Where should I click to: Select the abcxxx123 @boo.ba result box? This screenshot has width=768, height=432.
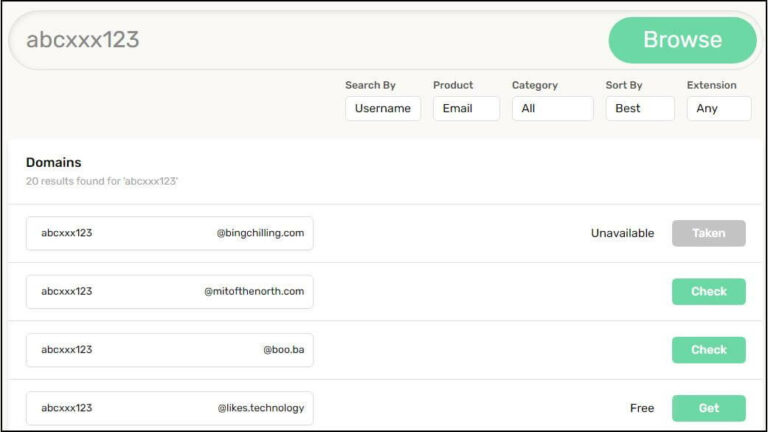click(169, 350)
